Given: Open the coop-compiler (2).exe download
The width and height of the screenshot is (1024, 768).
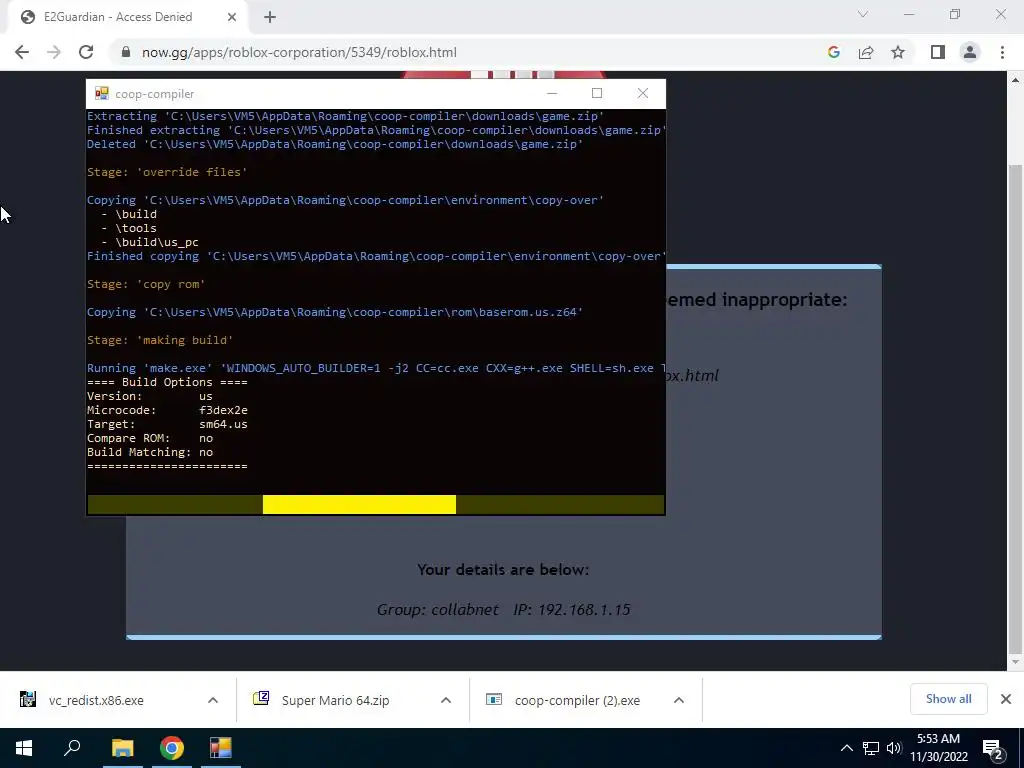Looking at the screenshot, I should 577,700.
